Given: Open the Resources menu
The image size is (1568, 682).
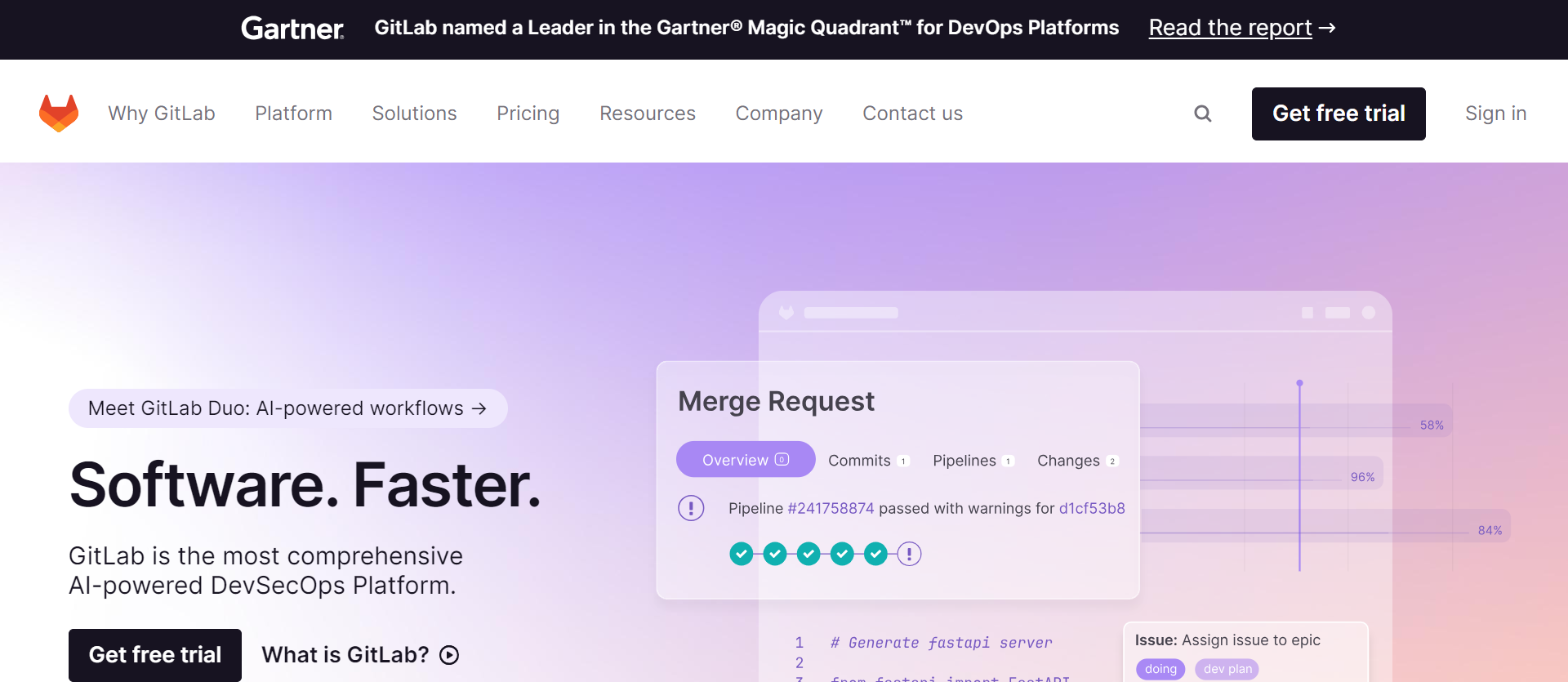Looking at the screenshot, I should pyautogui.click(x=648, y=114).
